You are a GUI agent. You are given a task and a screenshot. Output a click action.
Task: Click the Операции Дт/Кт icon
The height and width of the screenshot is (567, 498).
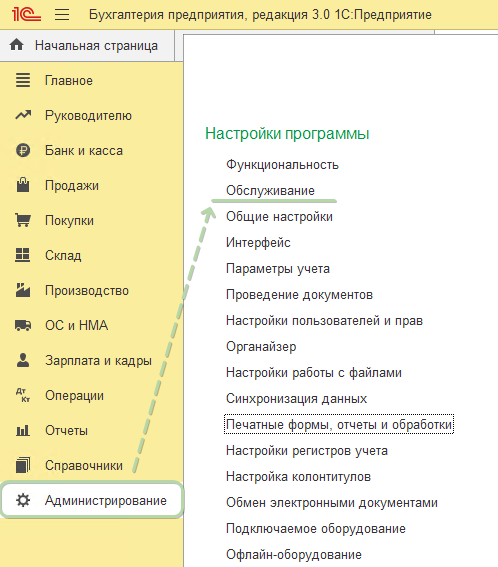tap(23, 395)
